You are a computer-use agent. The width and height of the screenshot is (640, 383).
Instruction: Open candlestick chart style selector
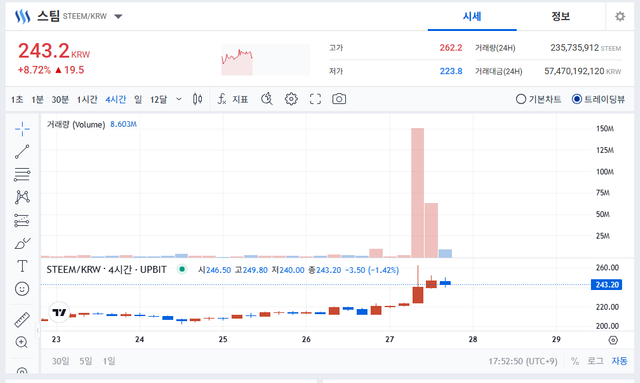point(198,99)
